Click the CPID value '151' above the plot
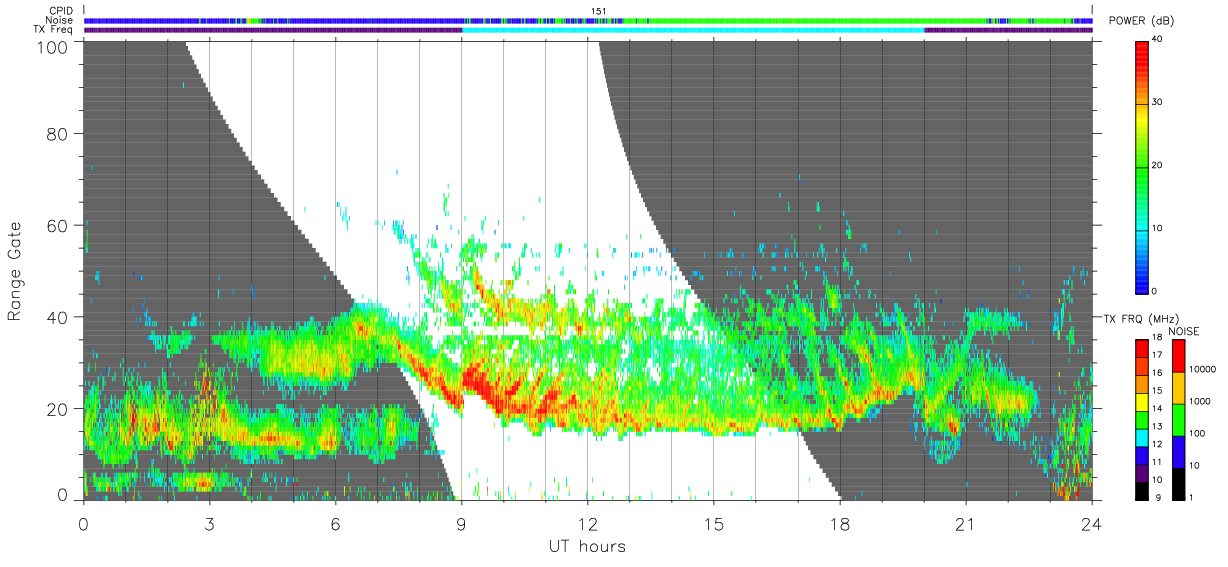The image size is (1228, 567). click(598, 11)
